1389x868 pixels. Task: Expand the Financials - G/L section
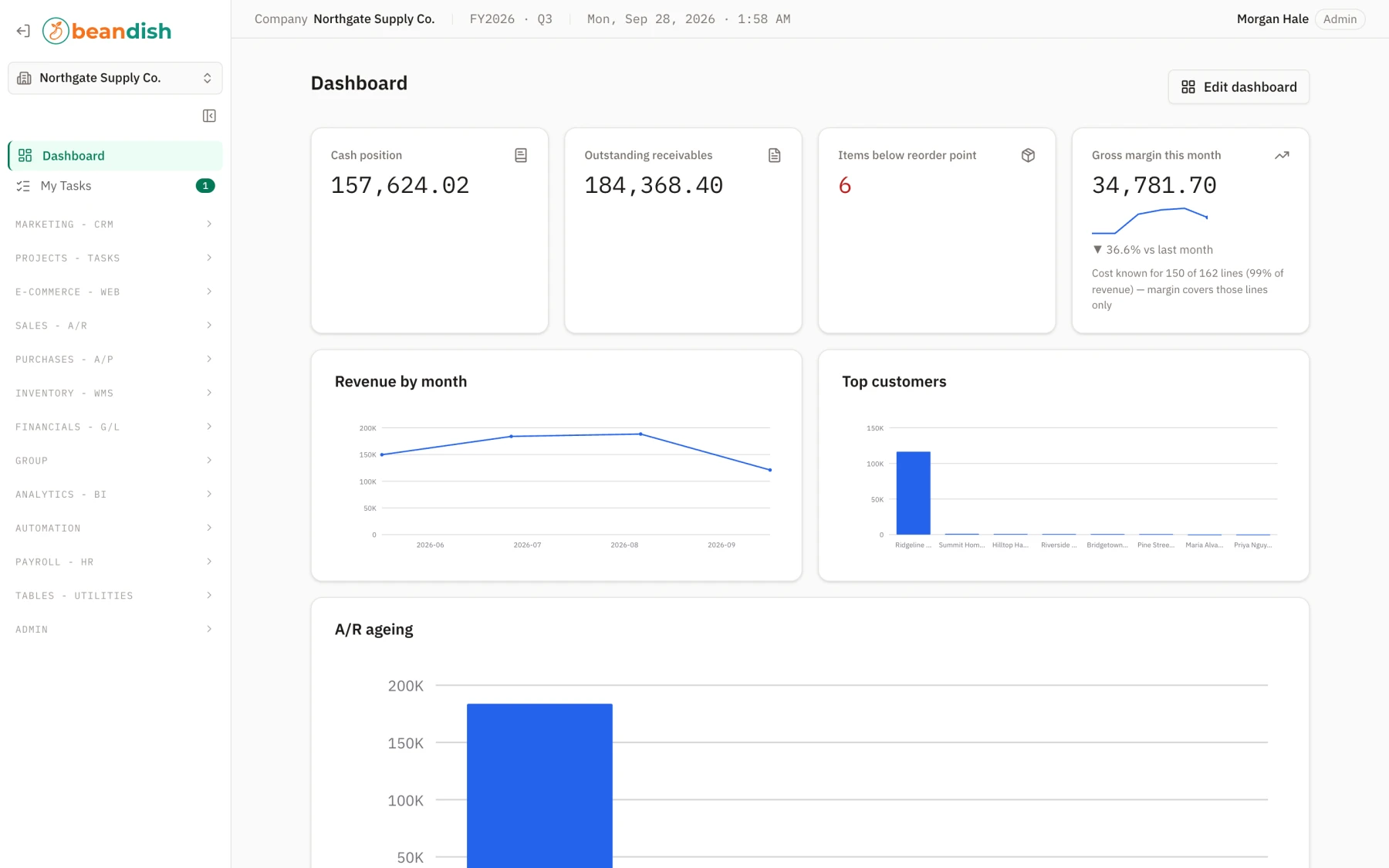click(115, 427)
